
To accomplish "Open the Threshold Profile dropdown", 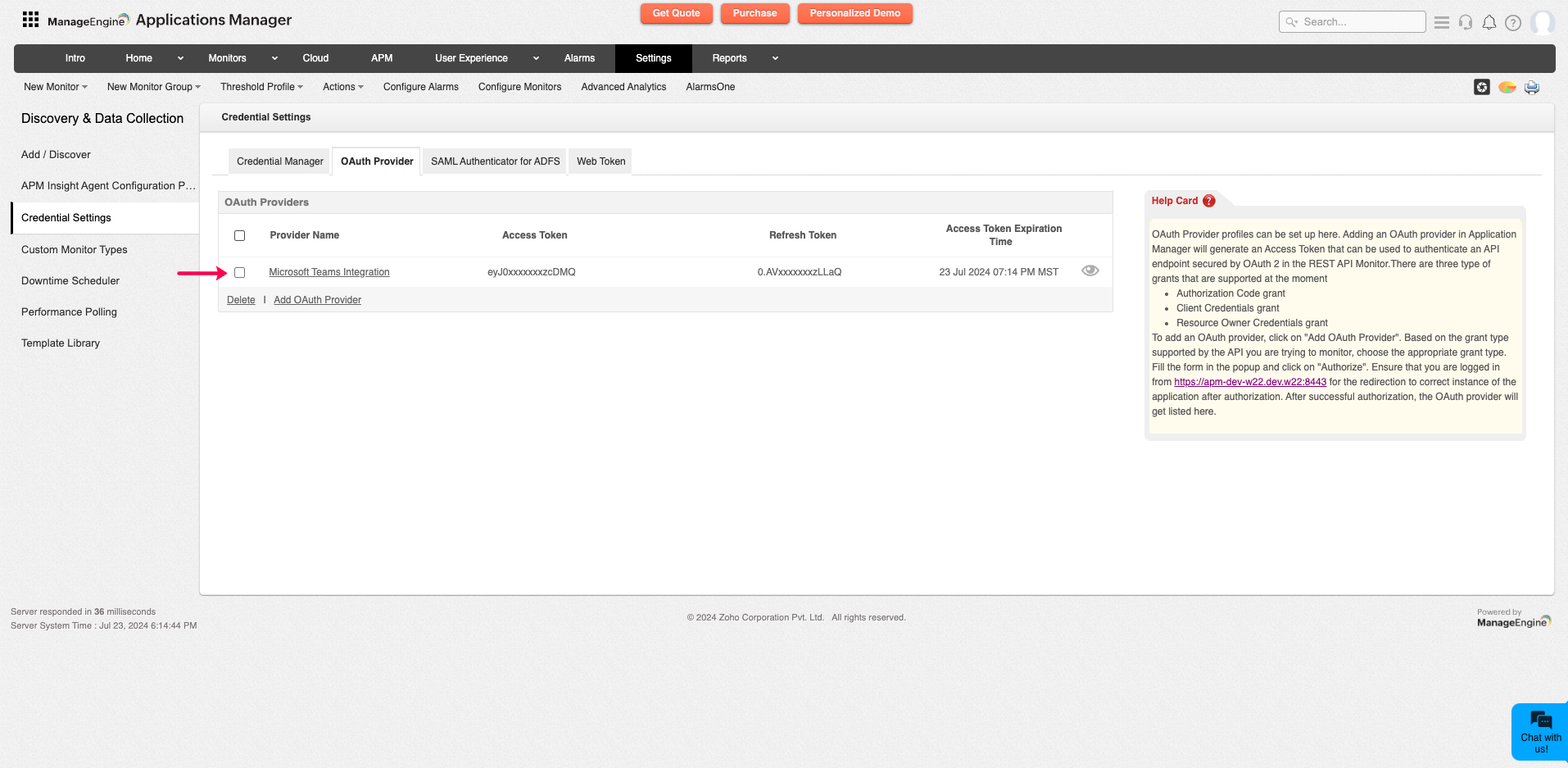I will click(x=261, y=87).
